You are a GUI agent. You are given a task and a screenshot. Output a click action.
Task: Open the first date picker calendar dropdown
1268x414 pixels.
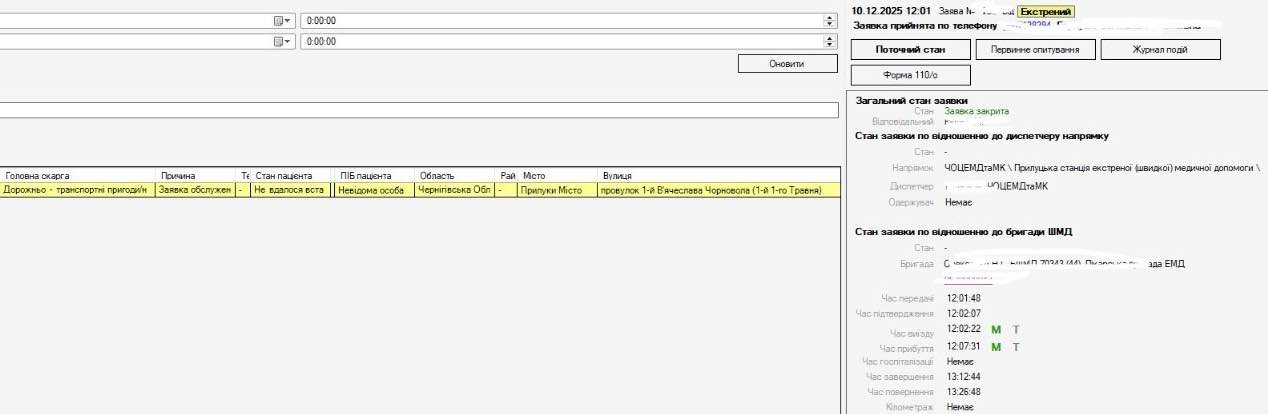[x=283, y=20]
